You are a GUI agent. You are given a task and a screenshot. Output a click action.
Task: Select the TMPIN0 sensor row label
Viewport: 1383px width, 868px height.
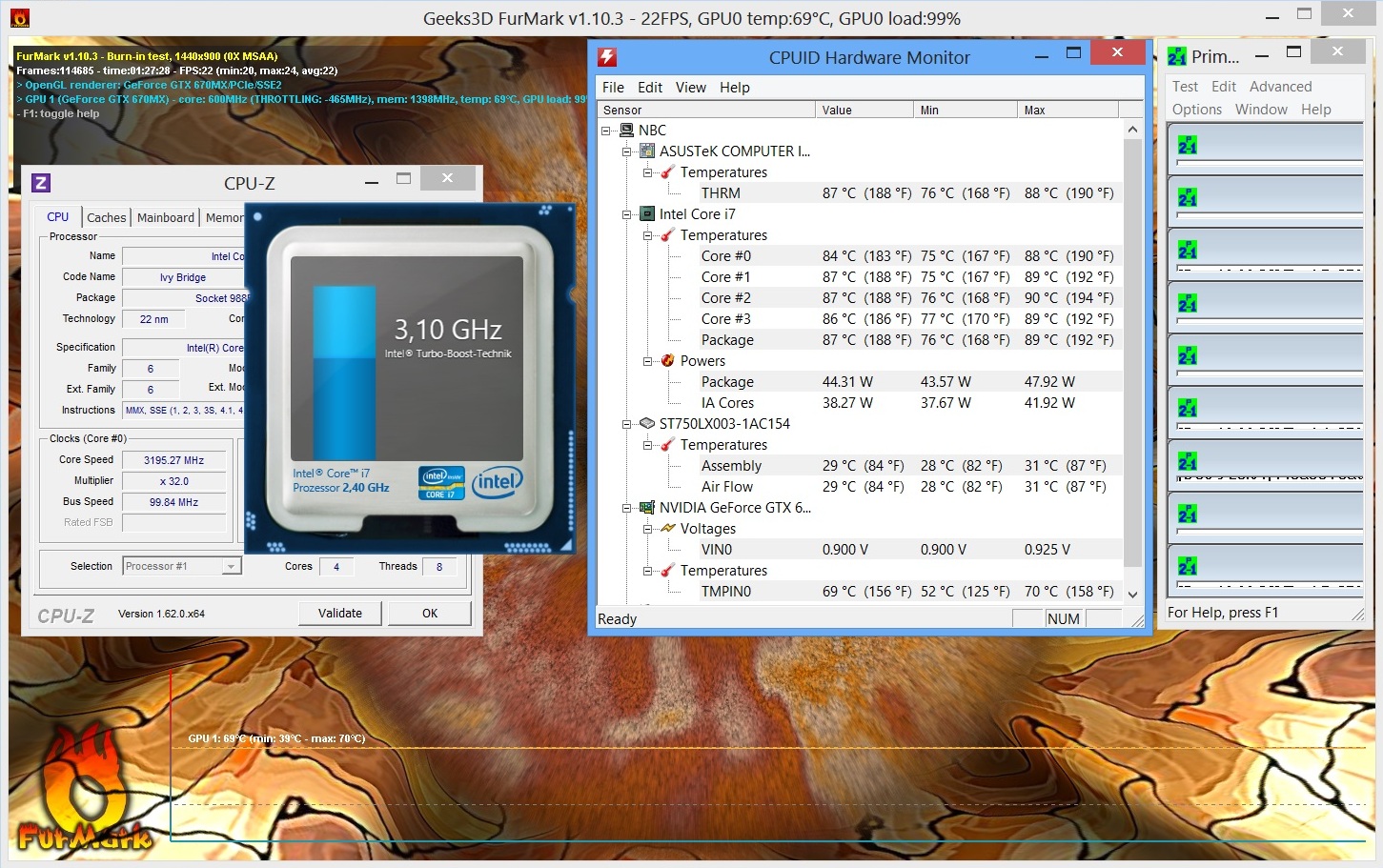click(x=726, y=591)
